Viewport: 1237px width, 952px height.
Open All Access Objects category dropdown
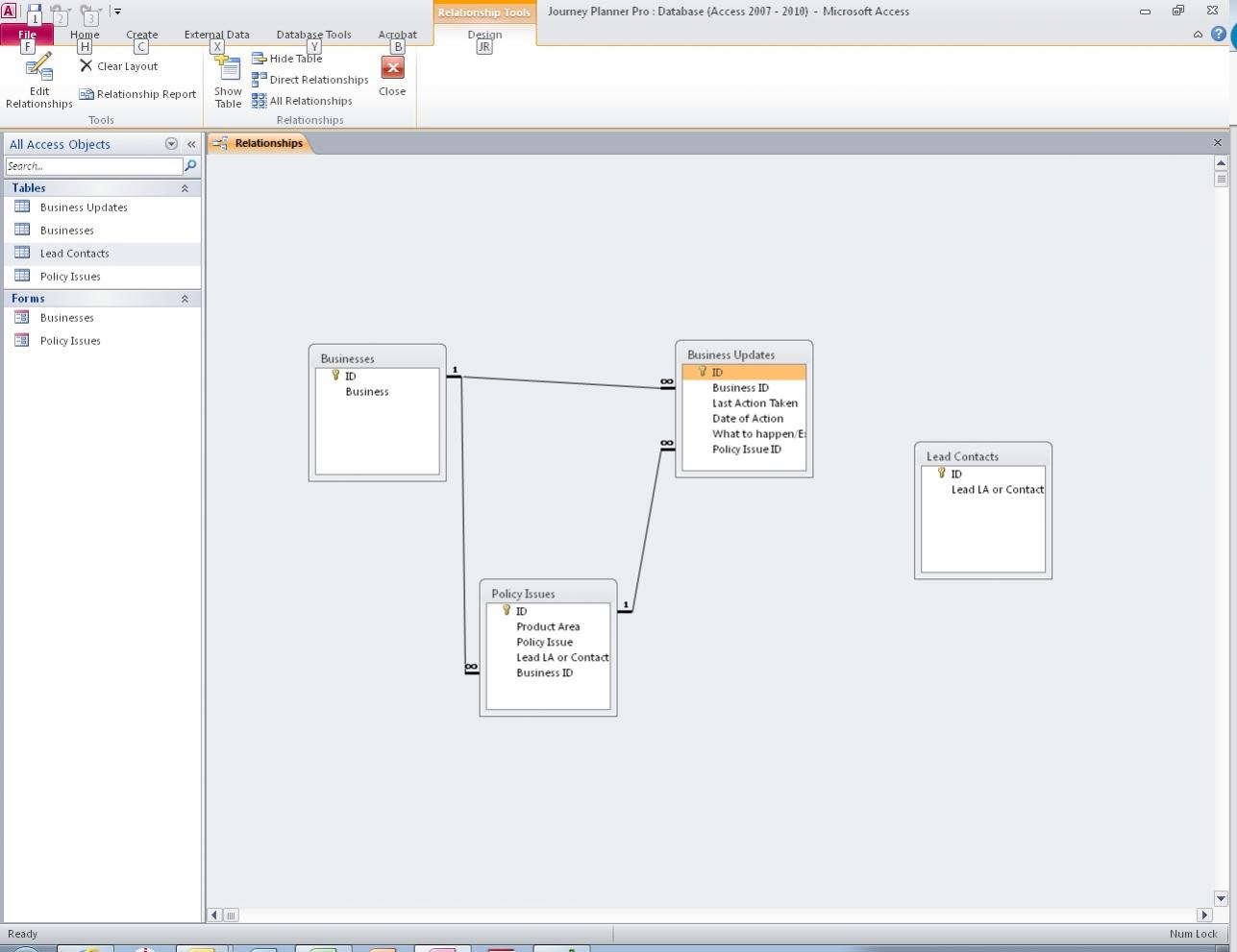tap(171, 144)
